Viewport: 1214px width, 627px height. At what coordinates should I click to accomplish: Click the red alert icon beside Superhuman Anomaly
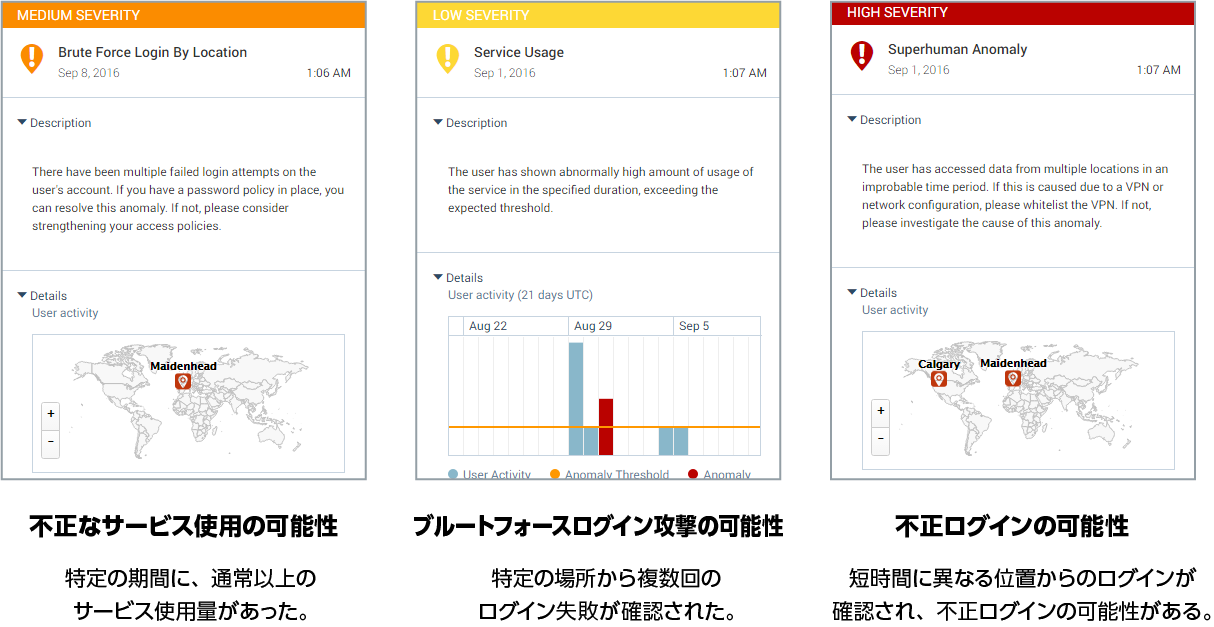tap(861, 54)
